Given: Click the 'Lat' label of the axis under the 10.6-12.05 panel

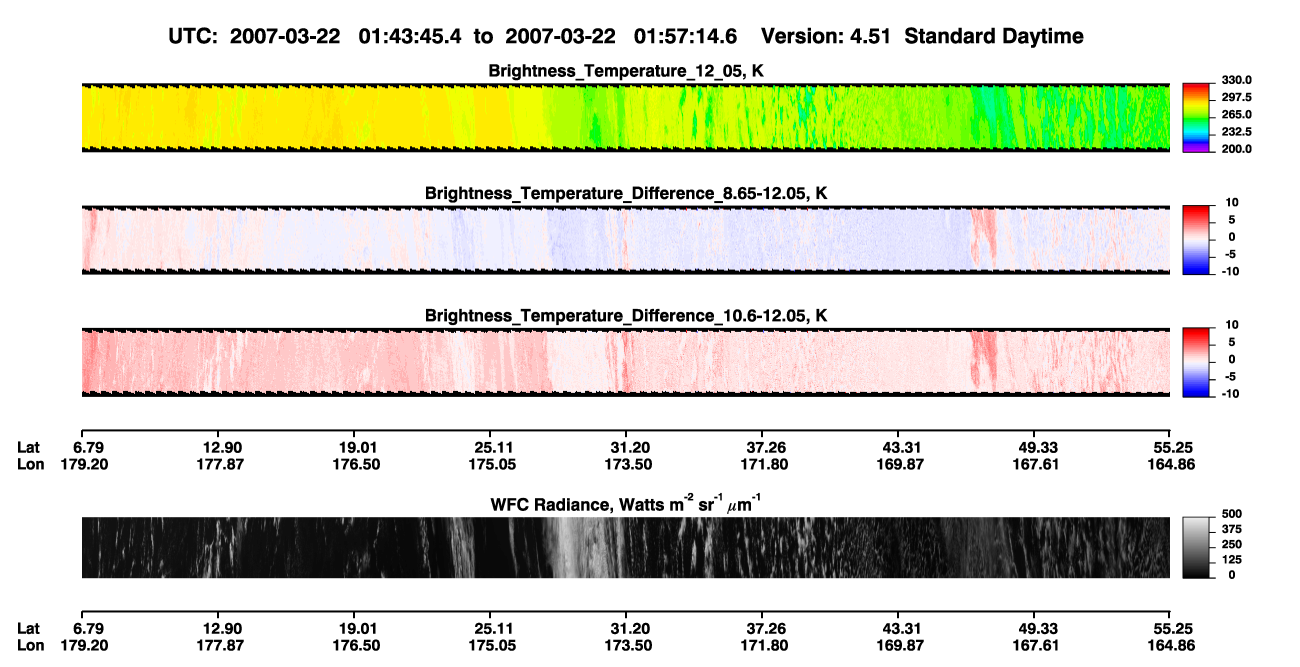Looking at the screenshot, I should tap(29, 447).
